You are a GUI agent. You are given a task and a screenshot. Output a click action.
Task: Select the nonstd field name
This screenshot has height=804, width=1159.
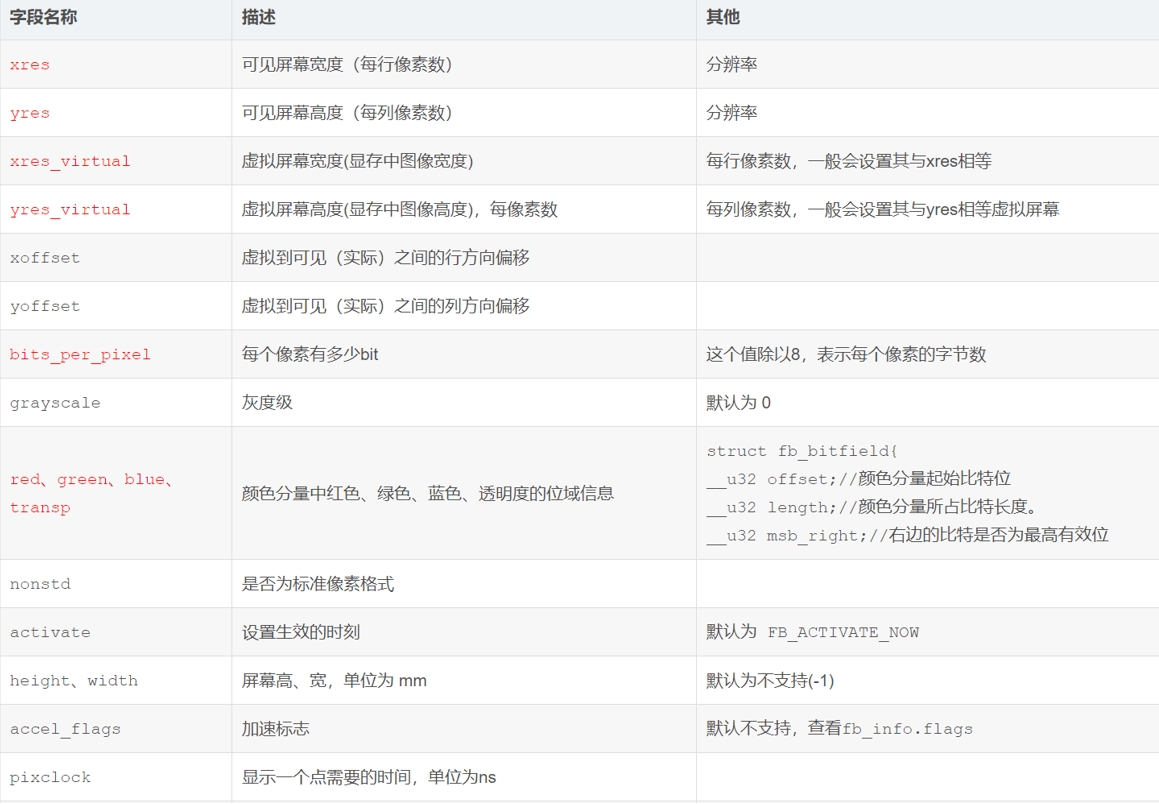tap(40, 584)
